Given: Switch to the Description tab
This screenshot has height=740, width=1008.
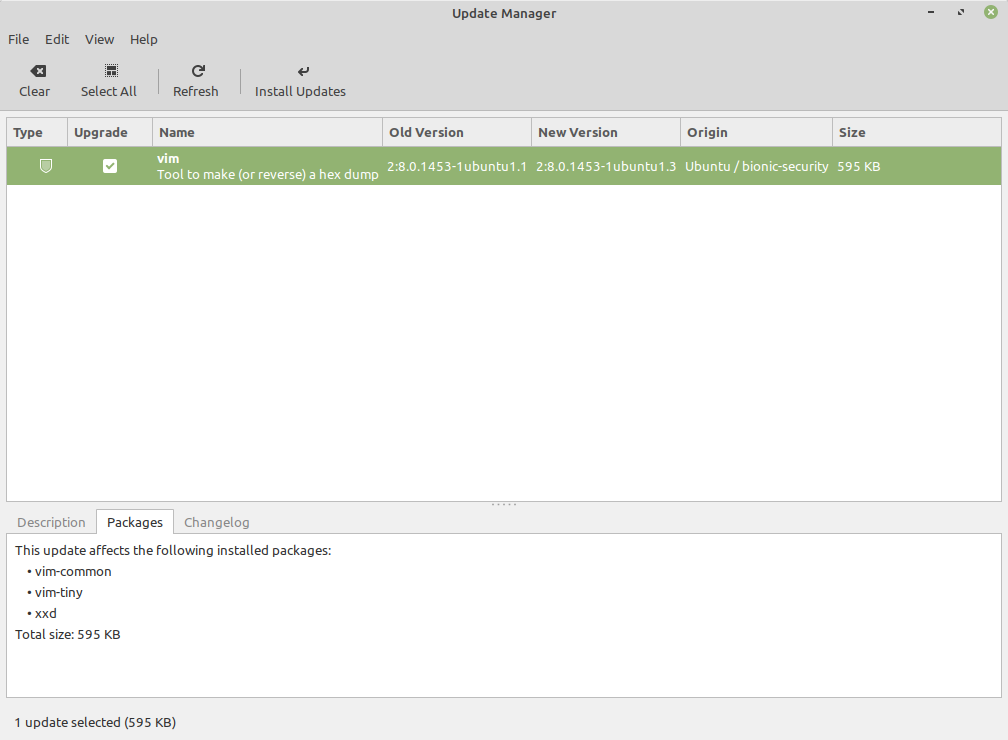Looking at the screenshot, I should (x=51, y=522).
